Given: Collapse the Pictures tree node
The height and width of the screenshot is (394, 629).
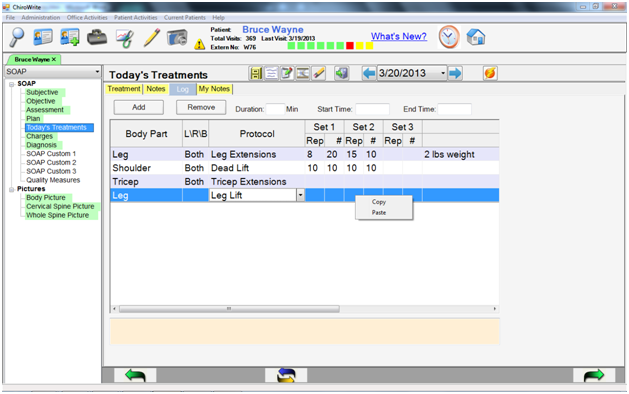Looking at the screenshot, I should [x=12, y=189].
